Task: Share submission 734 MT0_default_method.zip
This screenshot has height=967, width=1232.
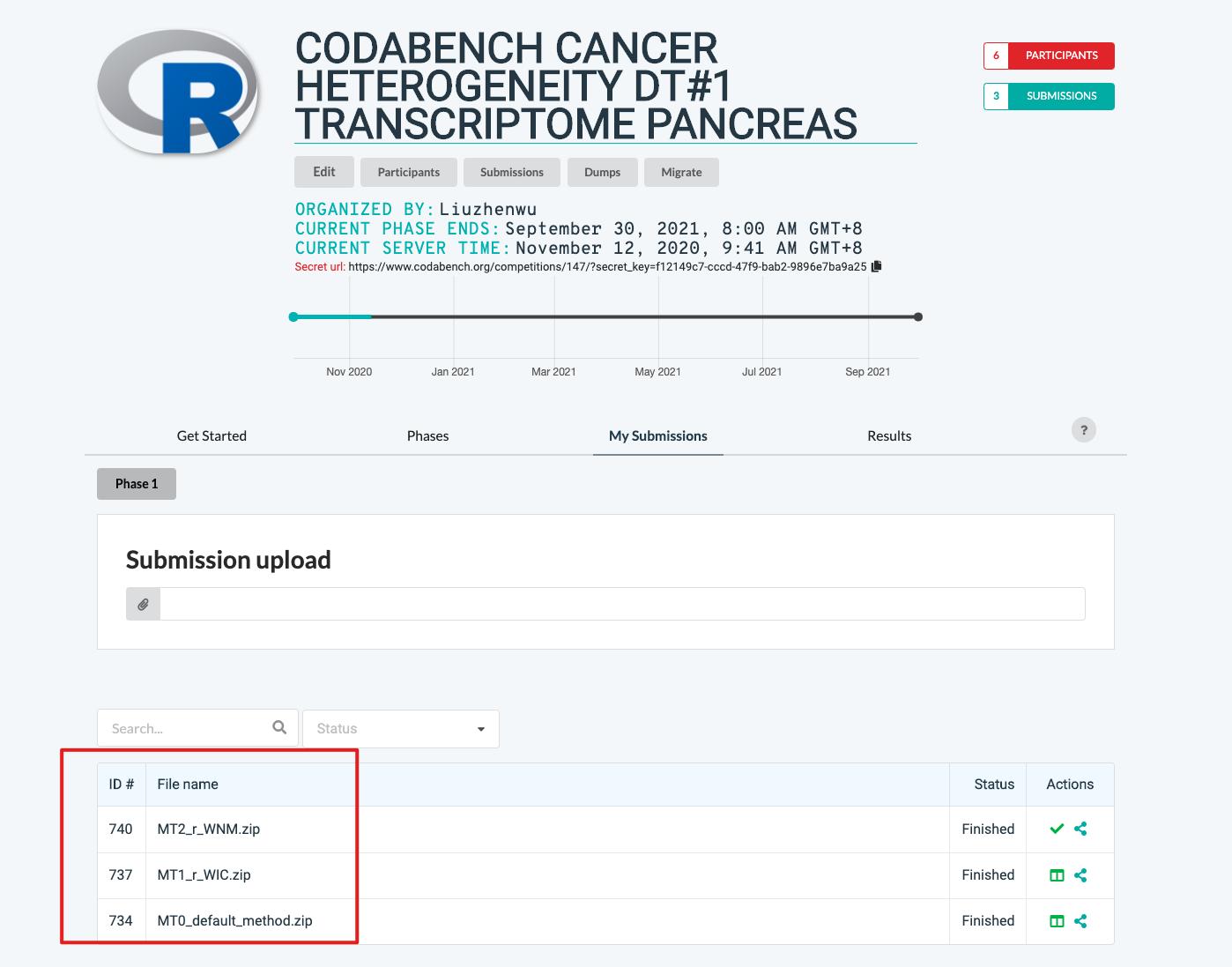Action: (x=1080, y=921)
